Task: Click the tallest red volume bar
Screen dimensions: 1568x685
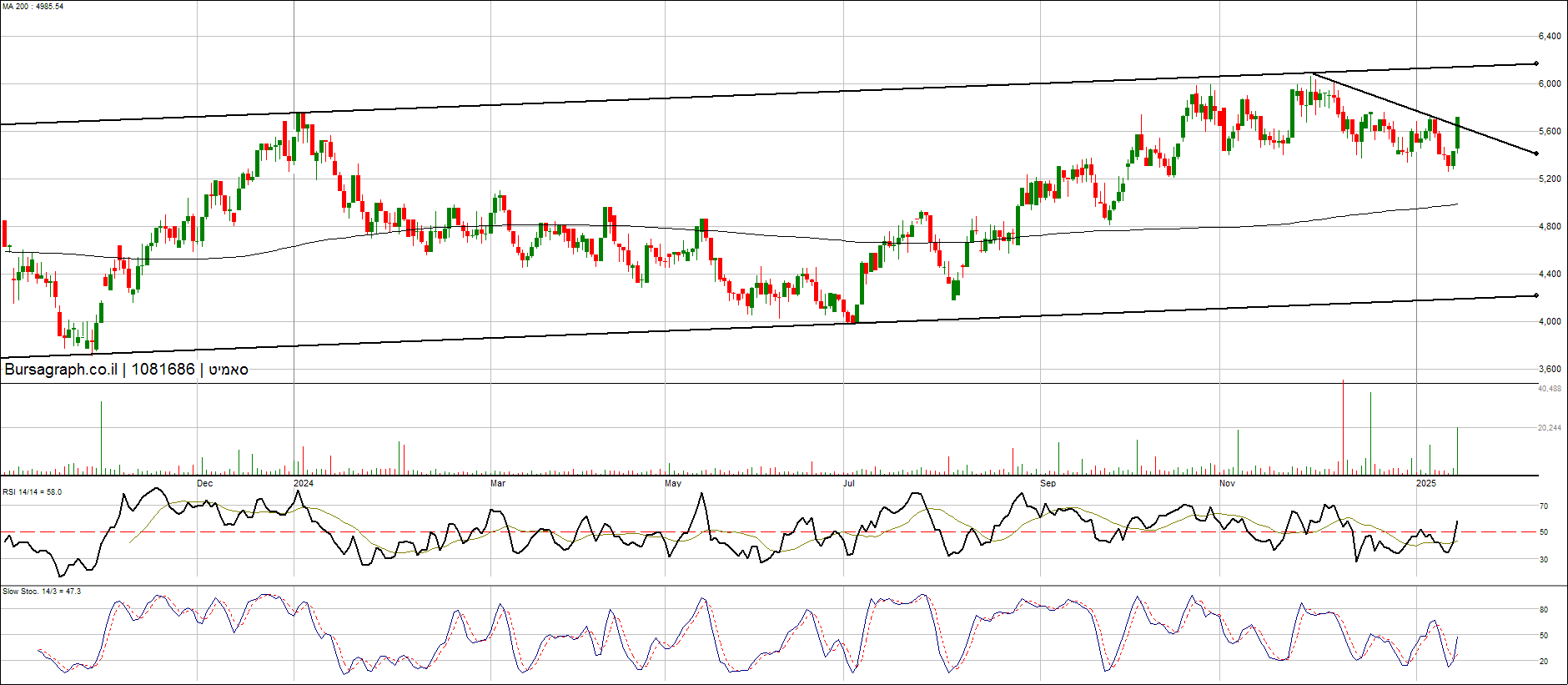Action: pyautogui.click(x=1343, y=427)
